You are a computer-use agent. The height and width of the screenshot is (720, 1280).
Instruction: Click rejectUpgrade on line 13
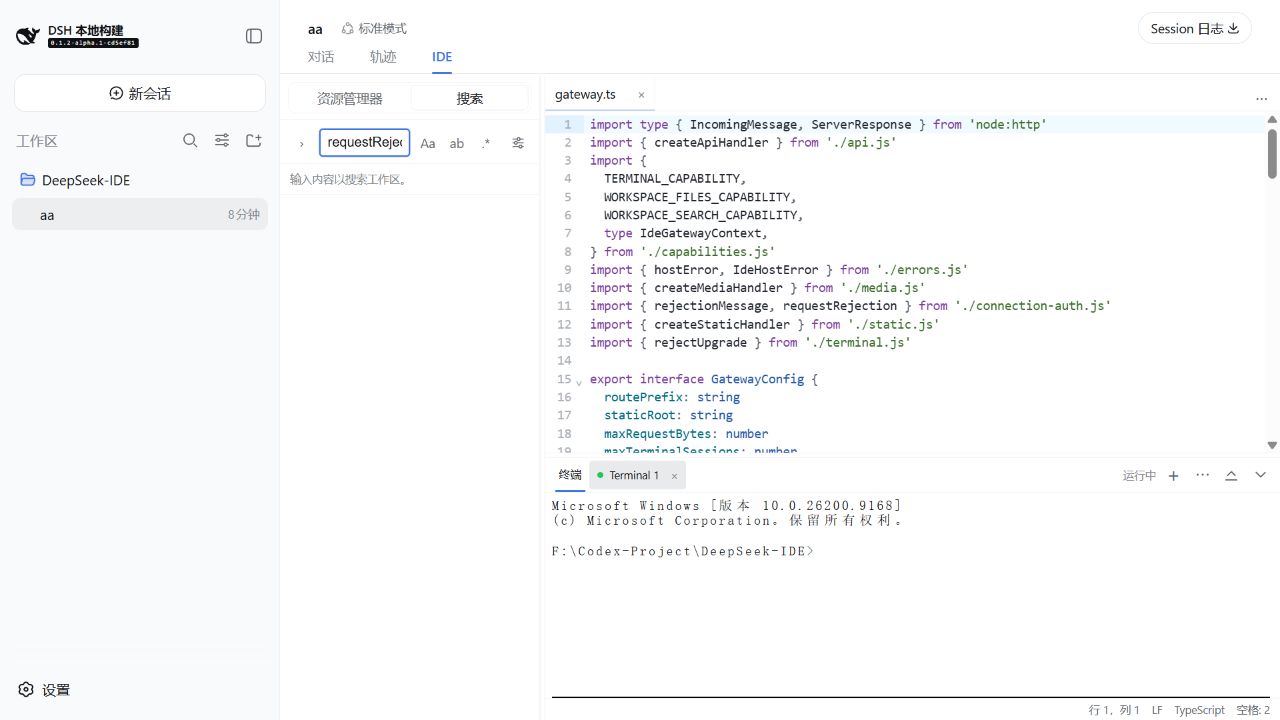pyautogui.click(x=700, y=342)
